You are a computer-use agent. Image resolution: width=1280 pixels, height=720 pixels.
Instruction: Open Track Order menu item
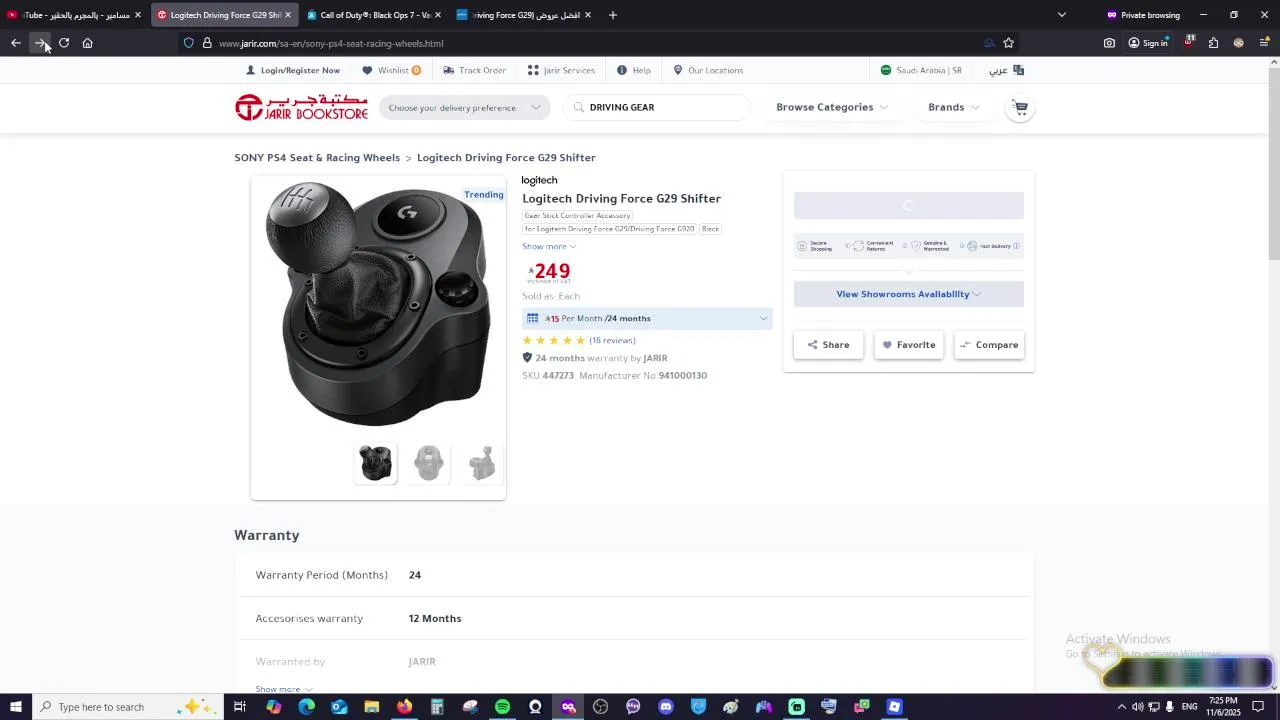point(474,70)
